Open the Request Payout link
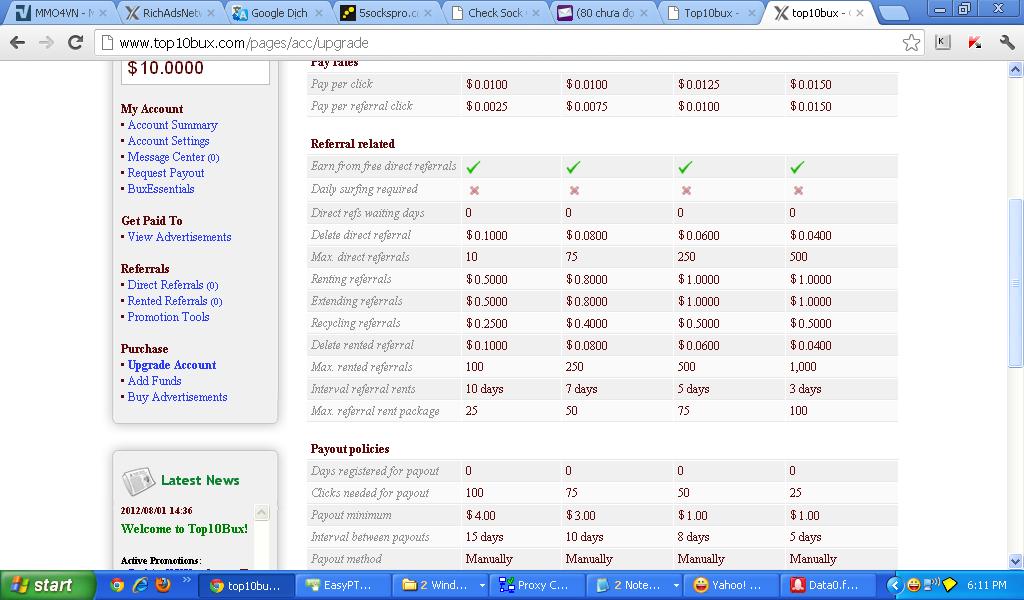 pyautogui.click(x=166, y=173)
